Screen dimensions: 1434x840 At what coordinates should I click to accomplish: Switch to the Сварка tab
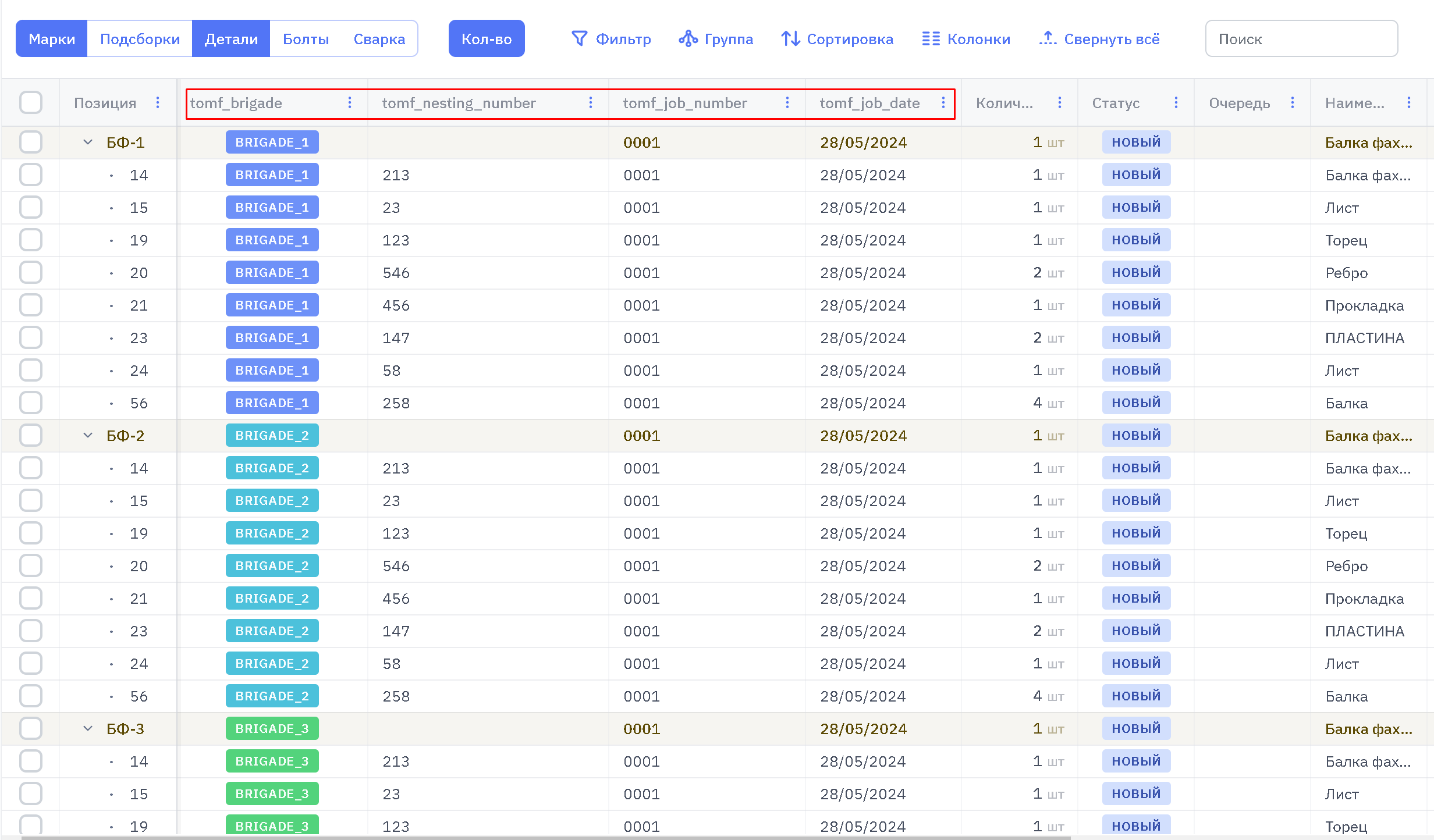tap(379, 38)
